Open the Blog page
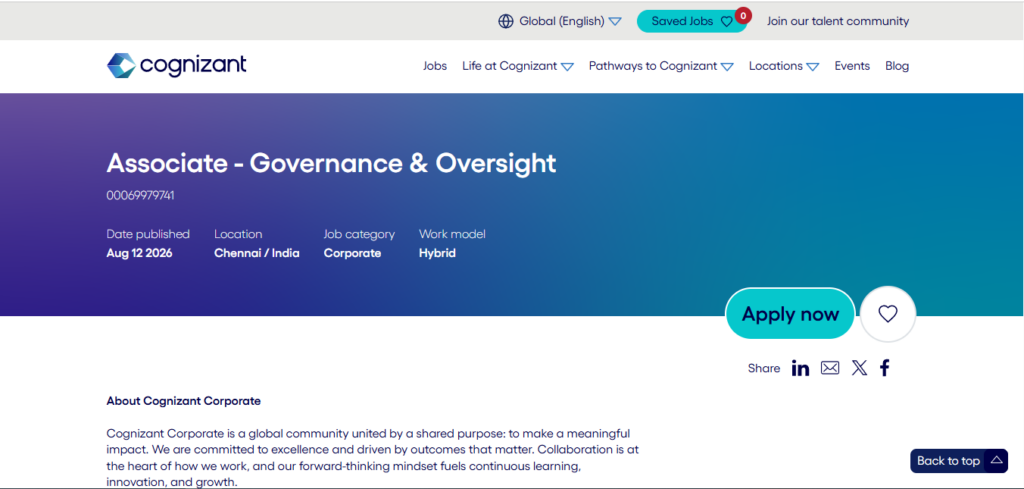Viewport: 1024px width, 489px height. pyautogui.click(x=897, y=66)
